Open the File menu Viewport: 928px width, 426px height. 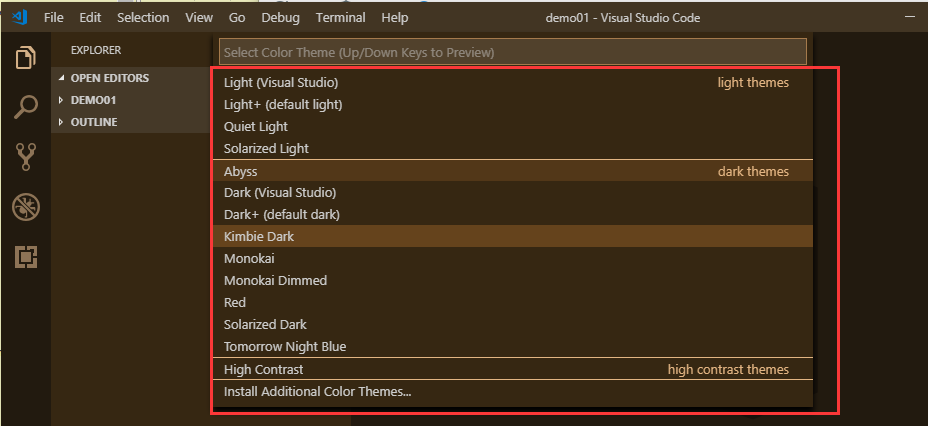54,18
